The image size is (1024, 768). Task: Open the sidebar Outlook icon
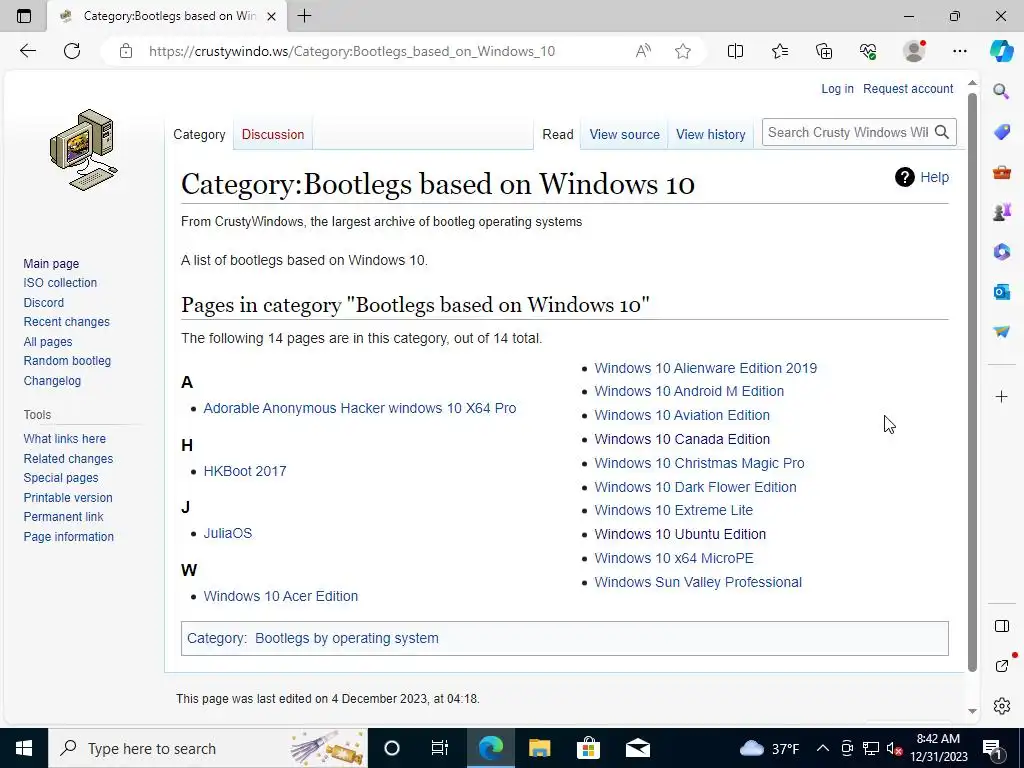[x=1001, y=291]
